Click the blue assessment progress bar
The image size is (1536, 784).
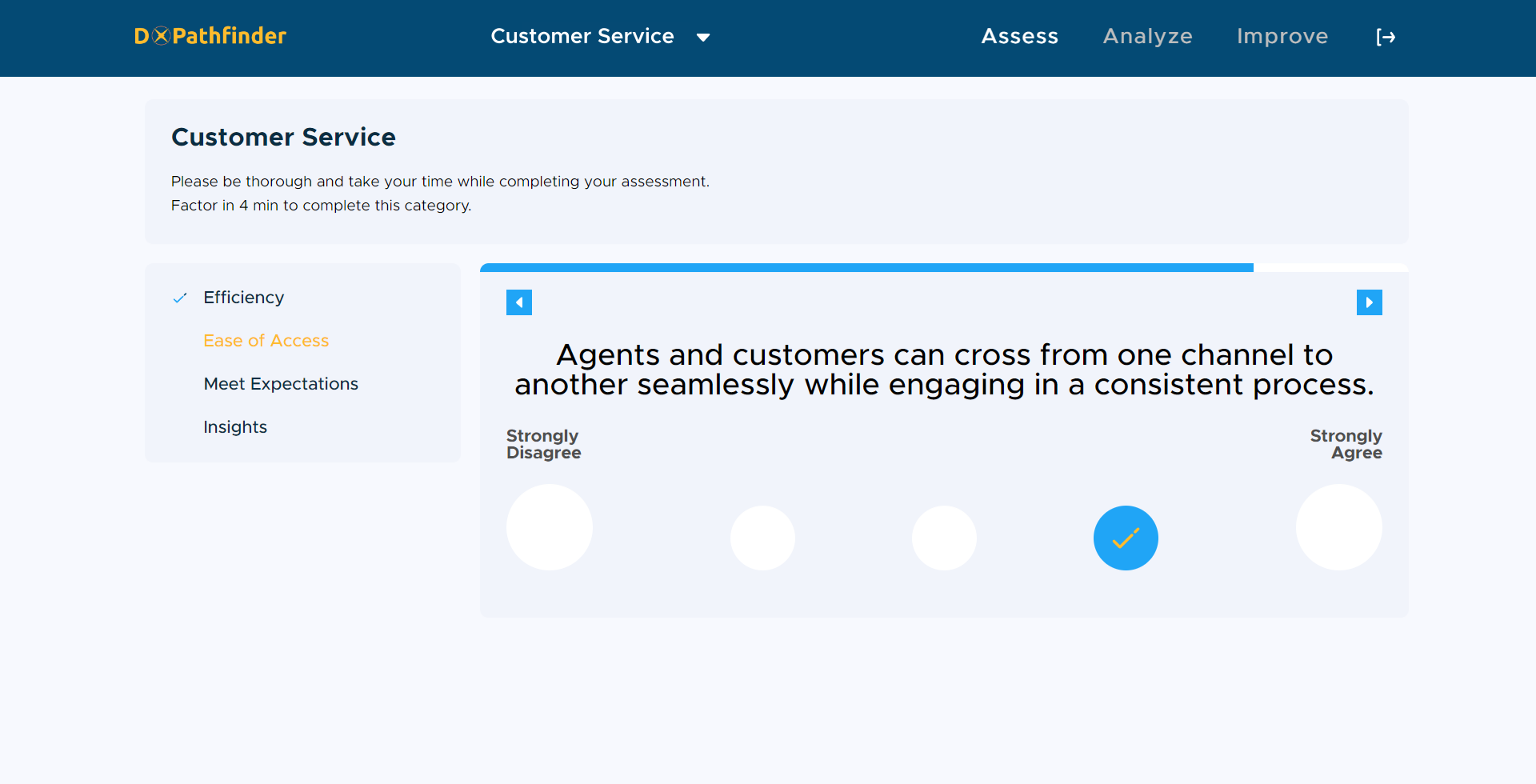(866, 268)
